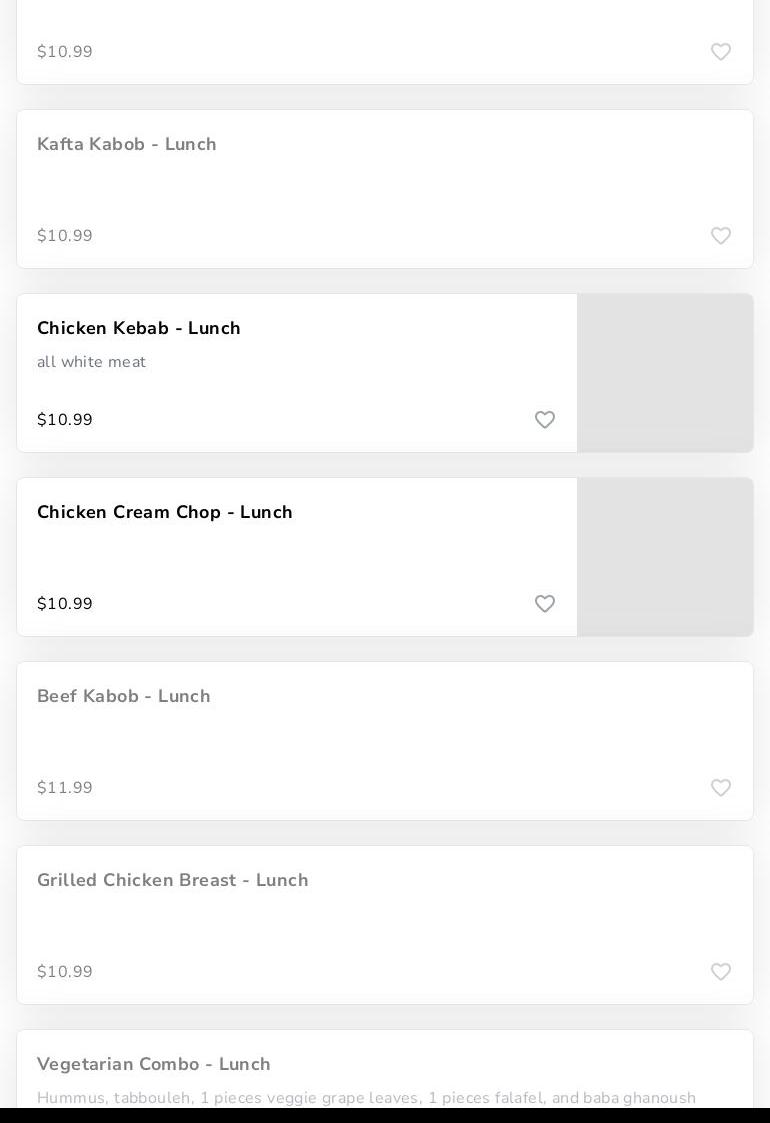Image resolution: width=770 pixels, height=1123 pixels.
Task: Click the $11.99 price for Beef Kabob
Action: click(x=65, y=788)
